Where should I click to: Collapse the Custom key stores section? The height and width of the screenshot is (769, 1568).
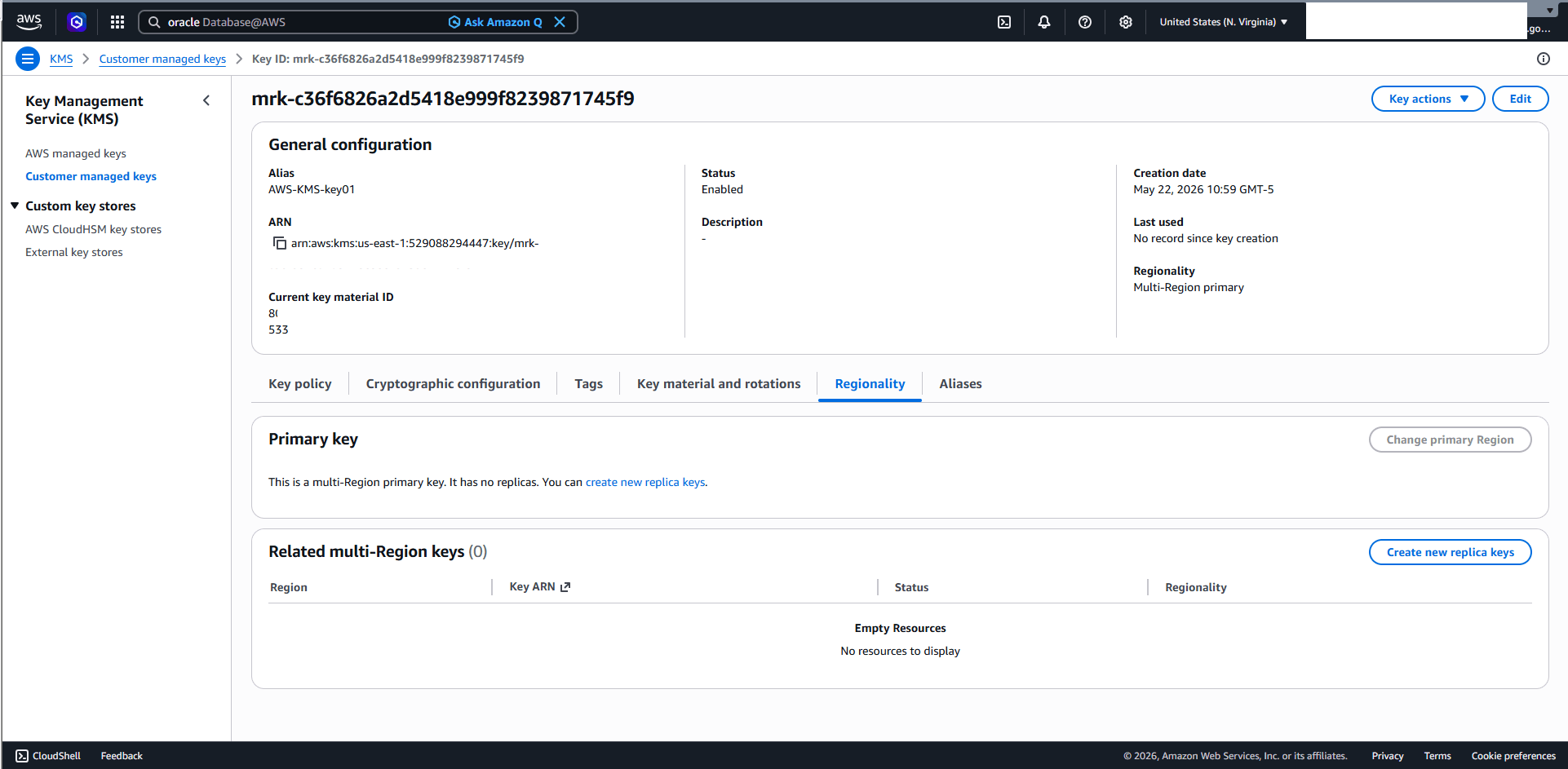tap(15, 206)
